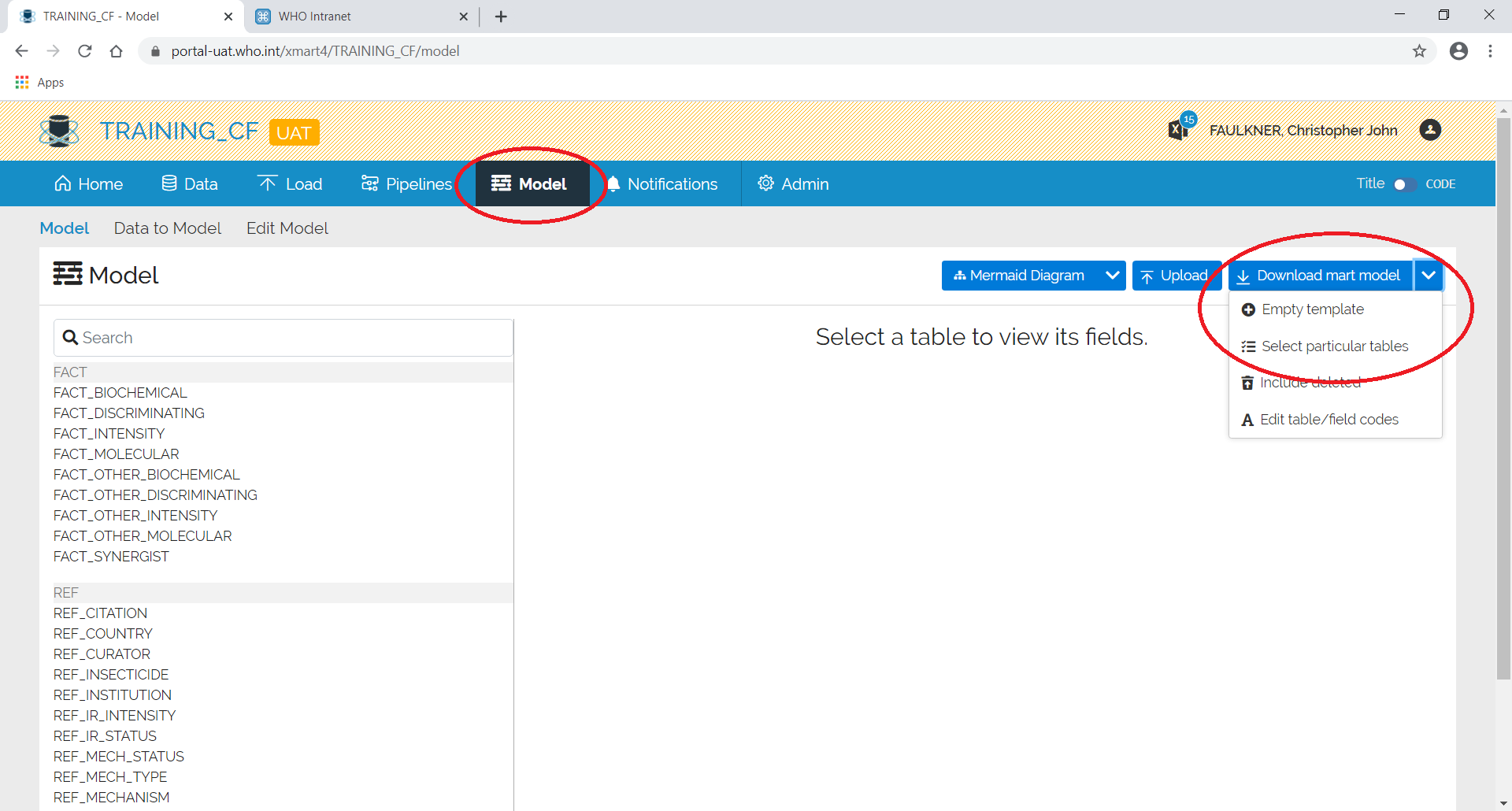
Task: Click the Excel icon with the 15 badge
Action: [1178, 129]
